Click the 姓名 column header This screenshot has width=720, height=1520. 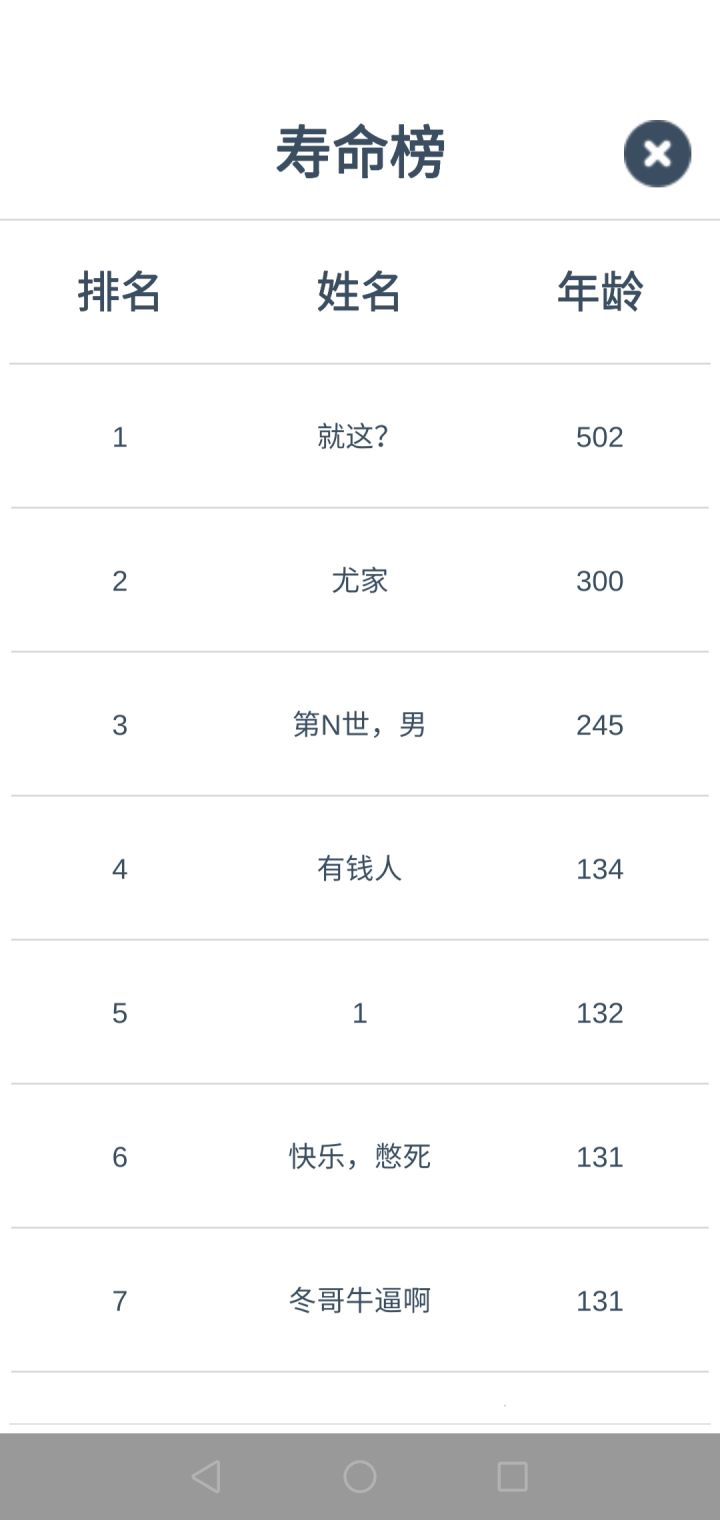pos(360,292)
